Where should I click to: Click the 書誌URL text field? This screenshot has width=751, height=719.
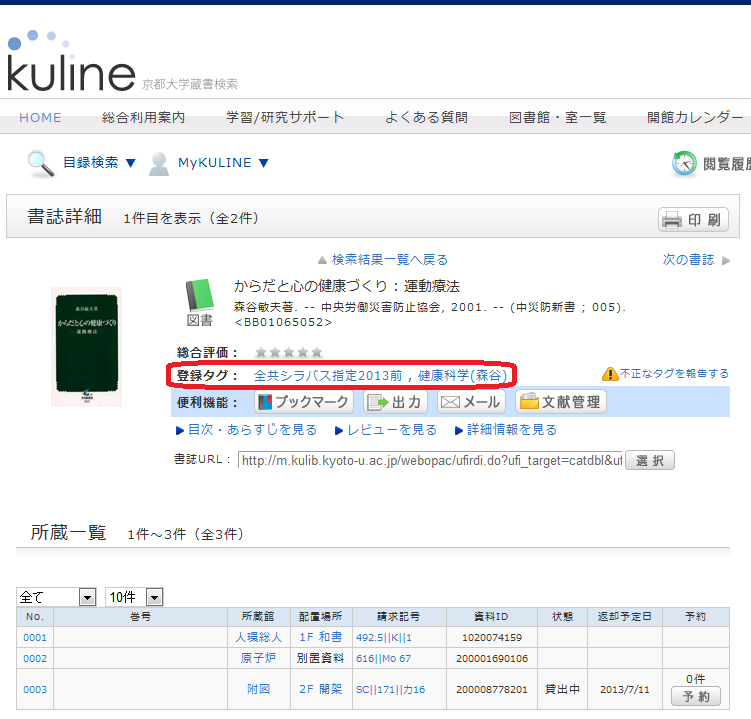pyautogui.click(x=431, y=460)
